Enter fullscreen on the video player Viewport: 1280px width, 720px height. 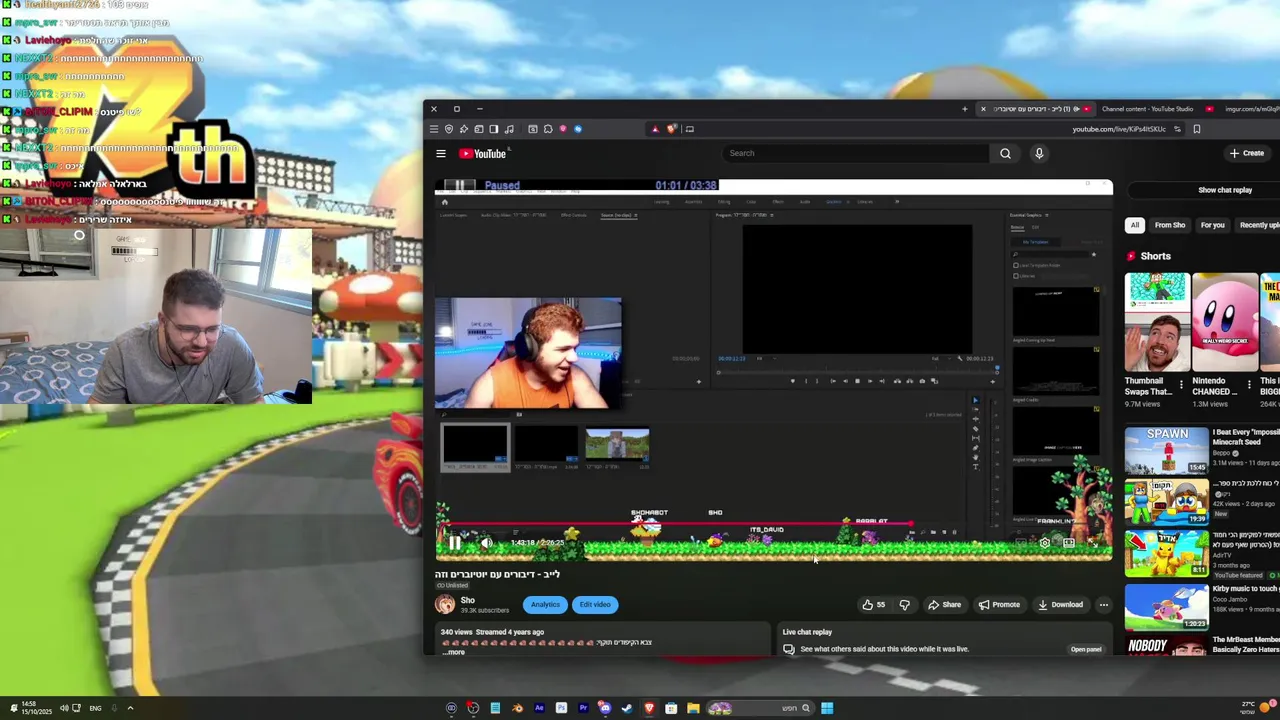pos(1093,543)
